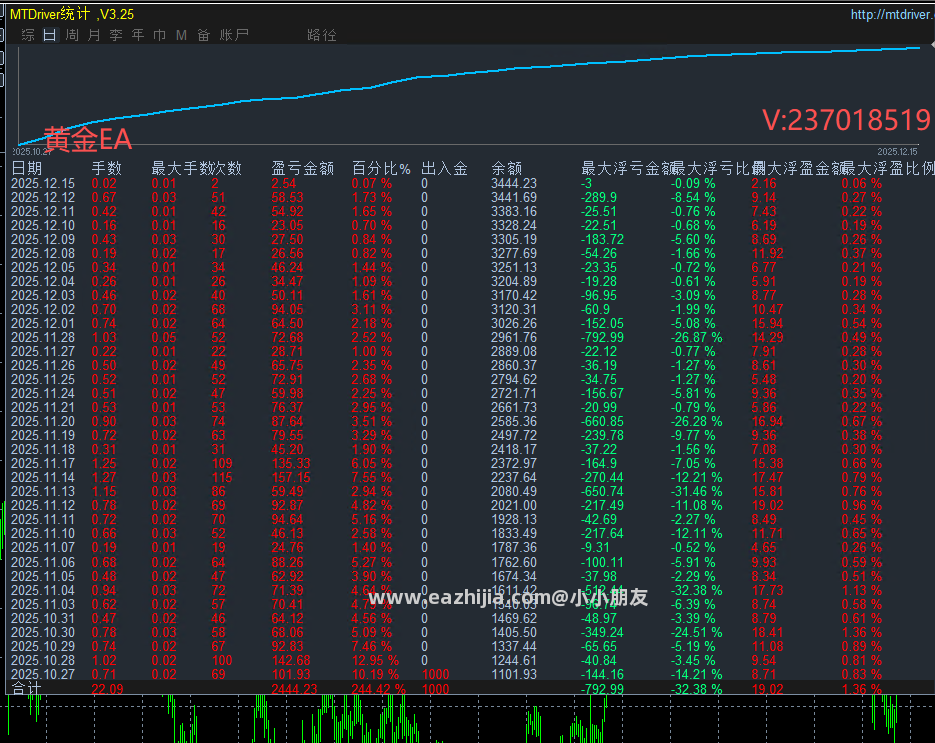Click profit amount 94.05
935x743 pixels.
point(287,309)
